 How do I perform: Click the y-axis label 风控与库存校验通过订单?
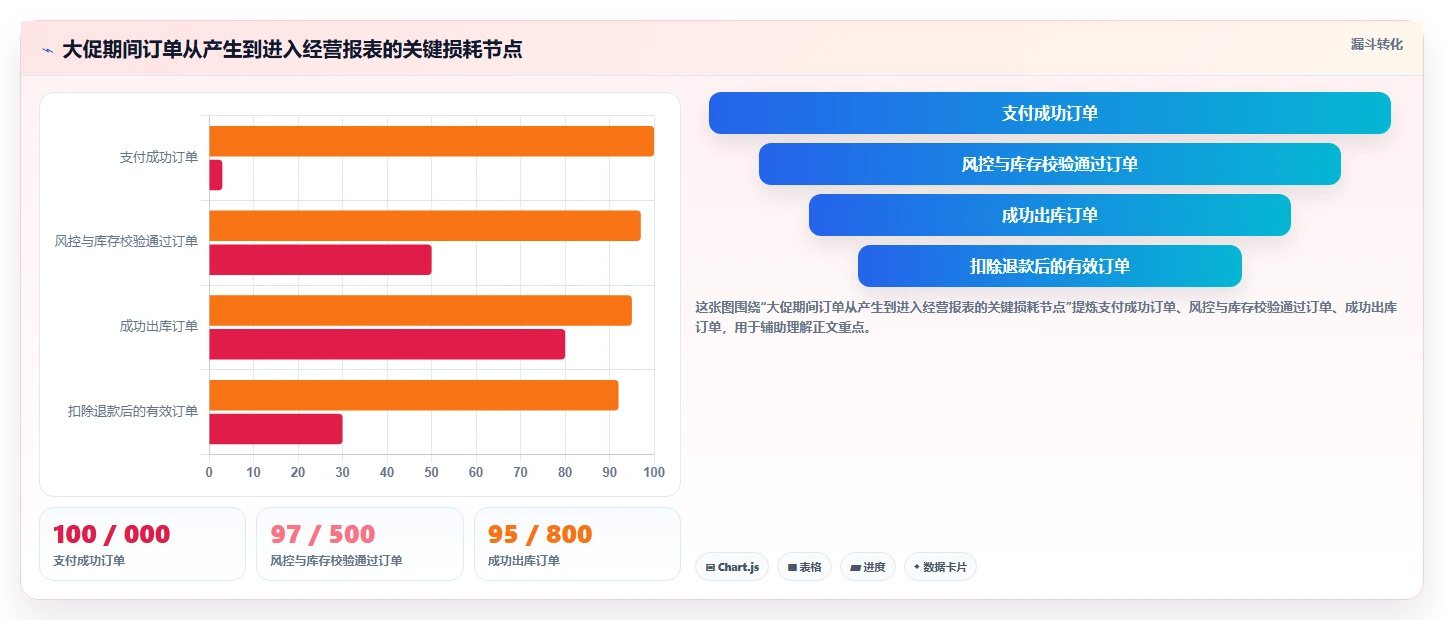126,242
